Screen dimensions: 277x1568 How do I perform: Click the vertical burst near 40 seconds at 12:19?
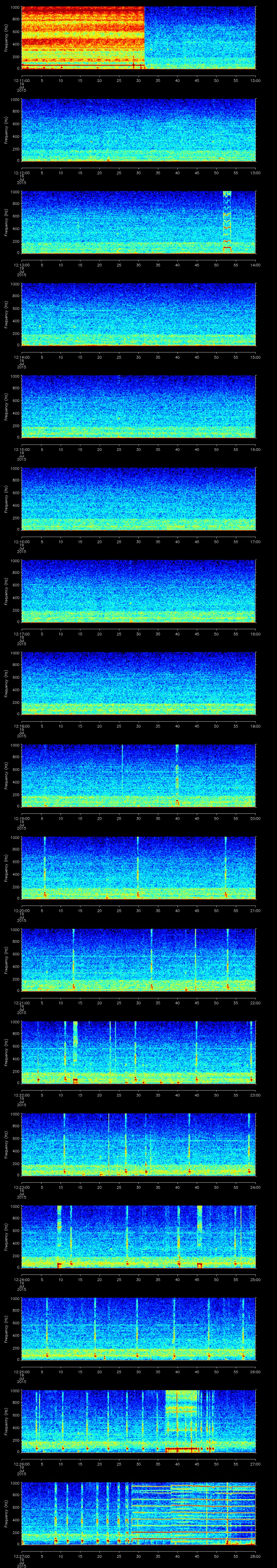pyautogui.click(x=177, y=775)
